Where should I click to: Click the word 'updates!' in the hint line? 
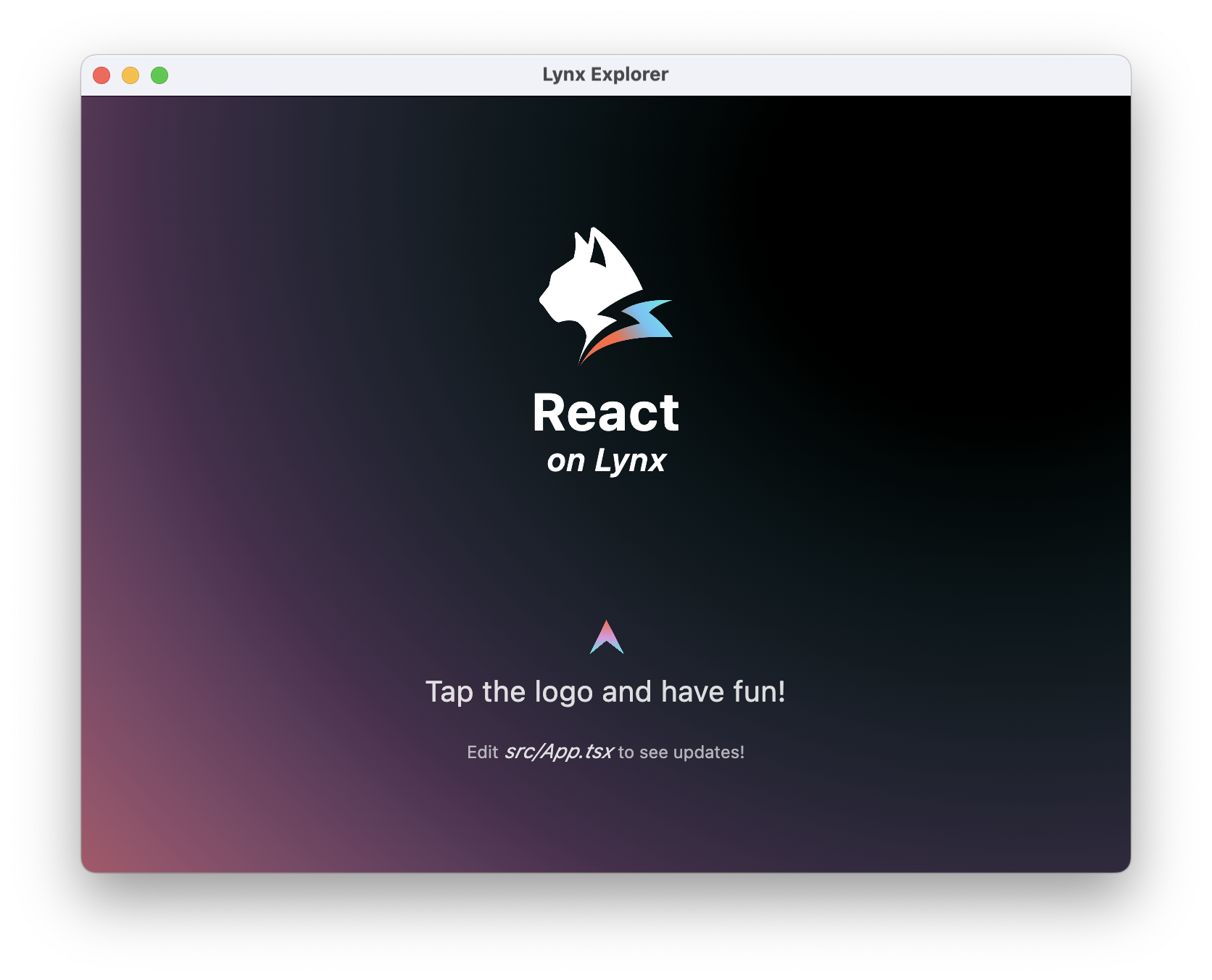[x=708, y=752]
